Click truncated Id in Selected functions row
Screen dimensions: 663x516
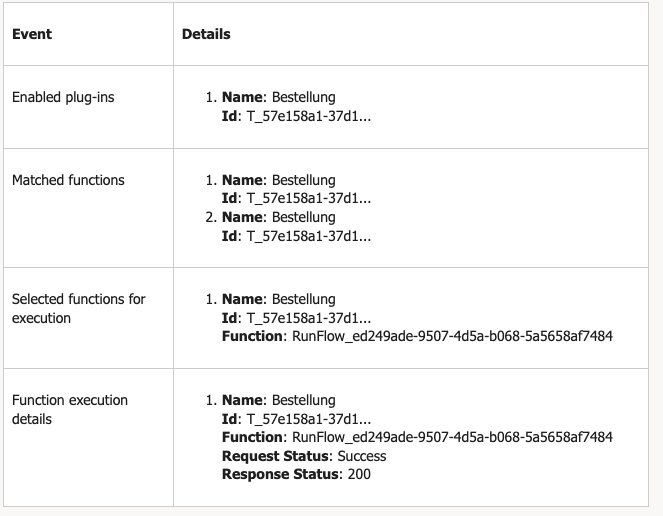[309, 318]
